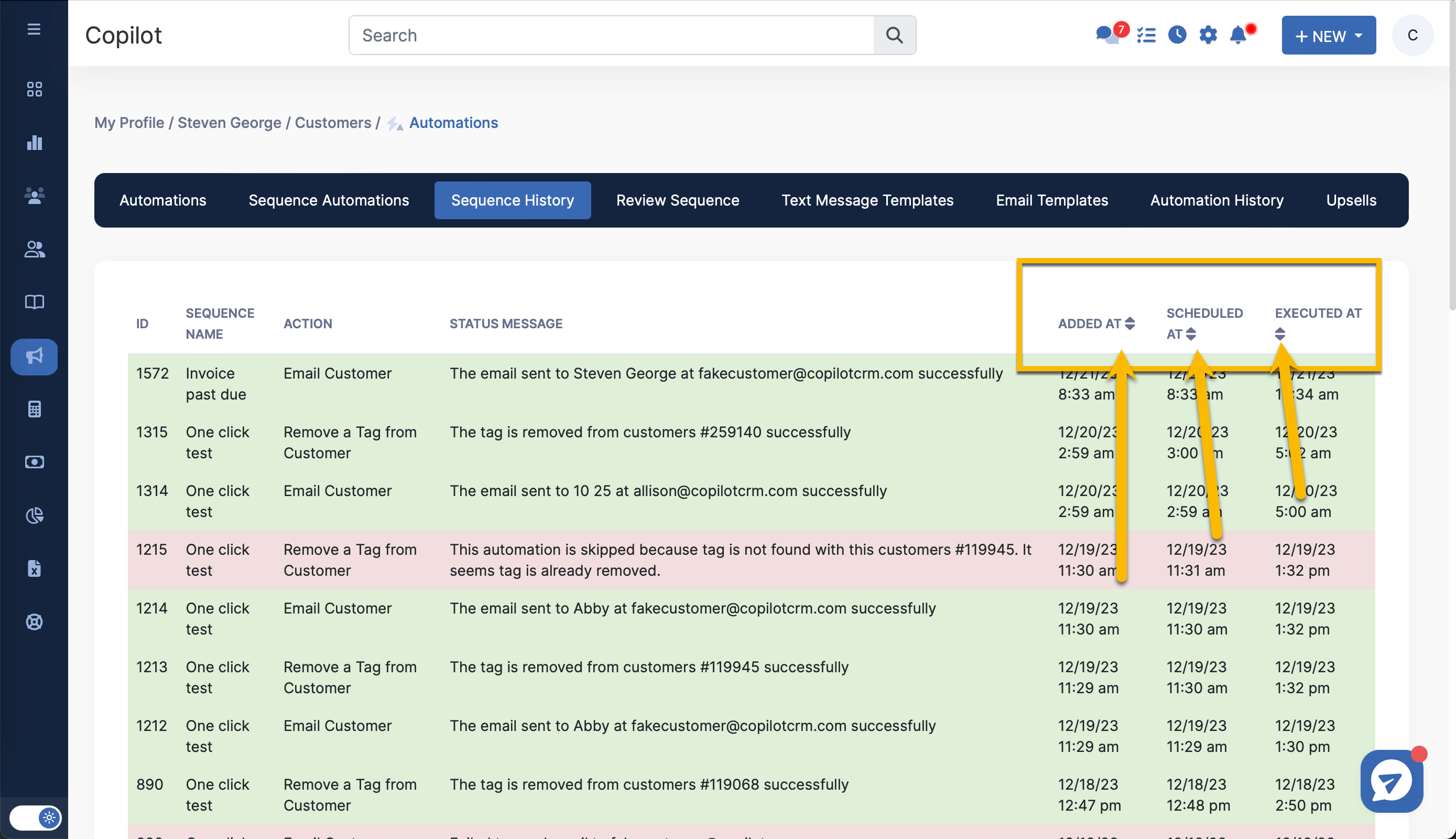Click row ID 1212
This screenshot has width=1456, height=839.
pyautogui.click(x=151, y=726)
